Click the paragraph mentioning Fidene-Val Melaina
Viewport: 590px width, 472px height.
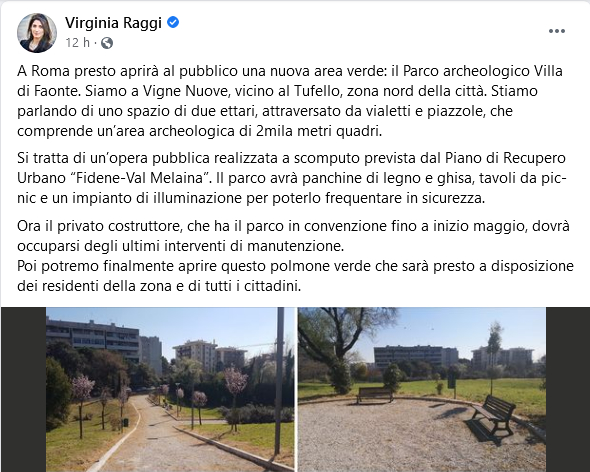click(292, 178)
